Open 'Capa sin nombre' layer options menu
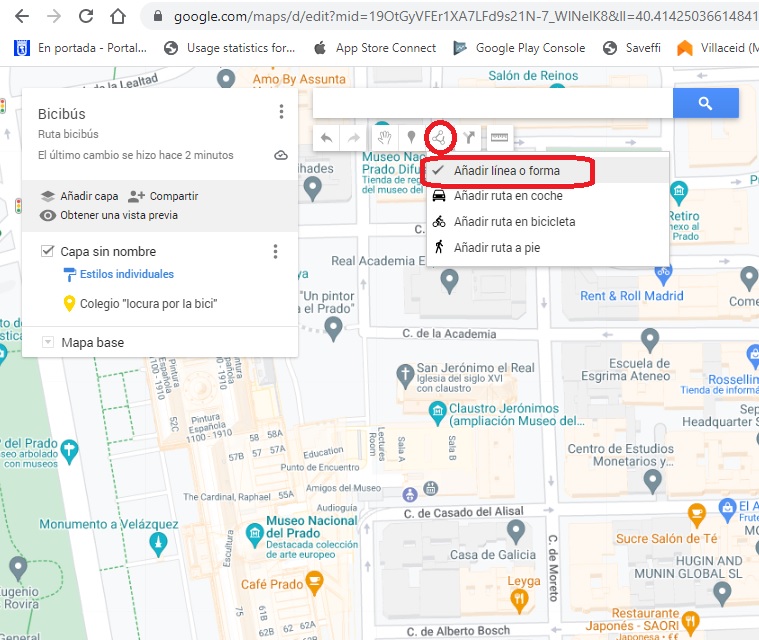This screenshot has height=640, width=759. point(275,252)
